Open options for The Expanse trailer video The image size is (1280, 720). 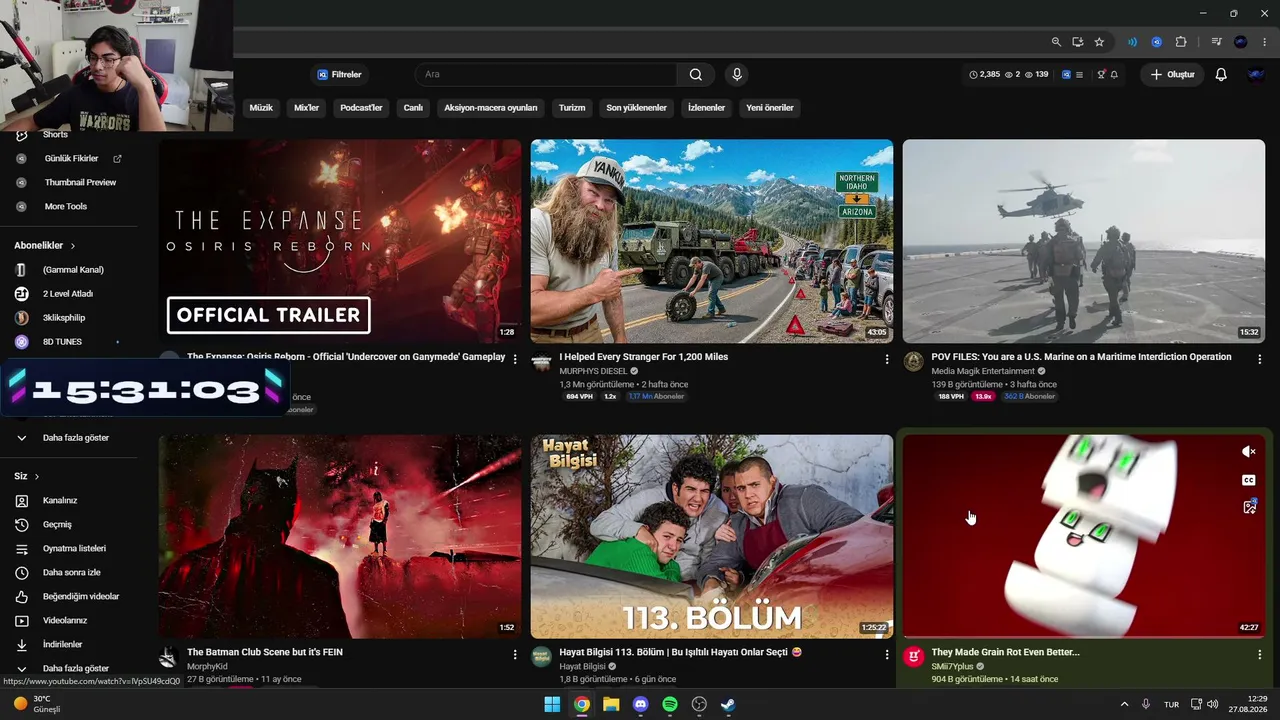point(515,359)
